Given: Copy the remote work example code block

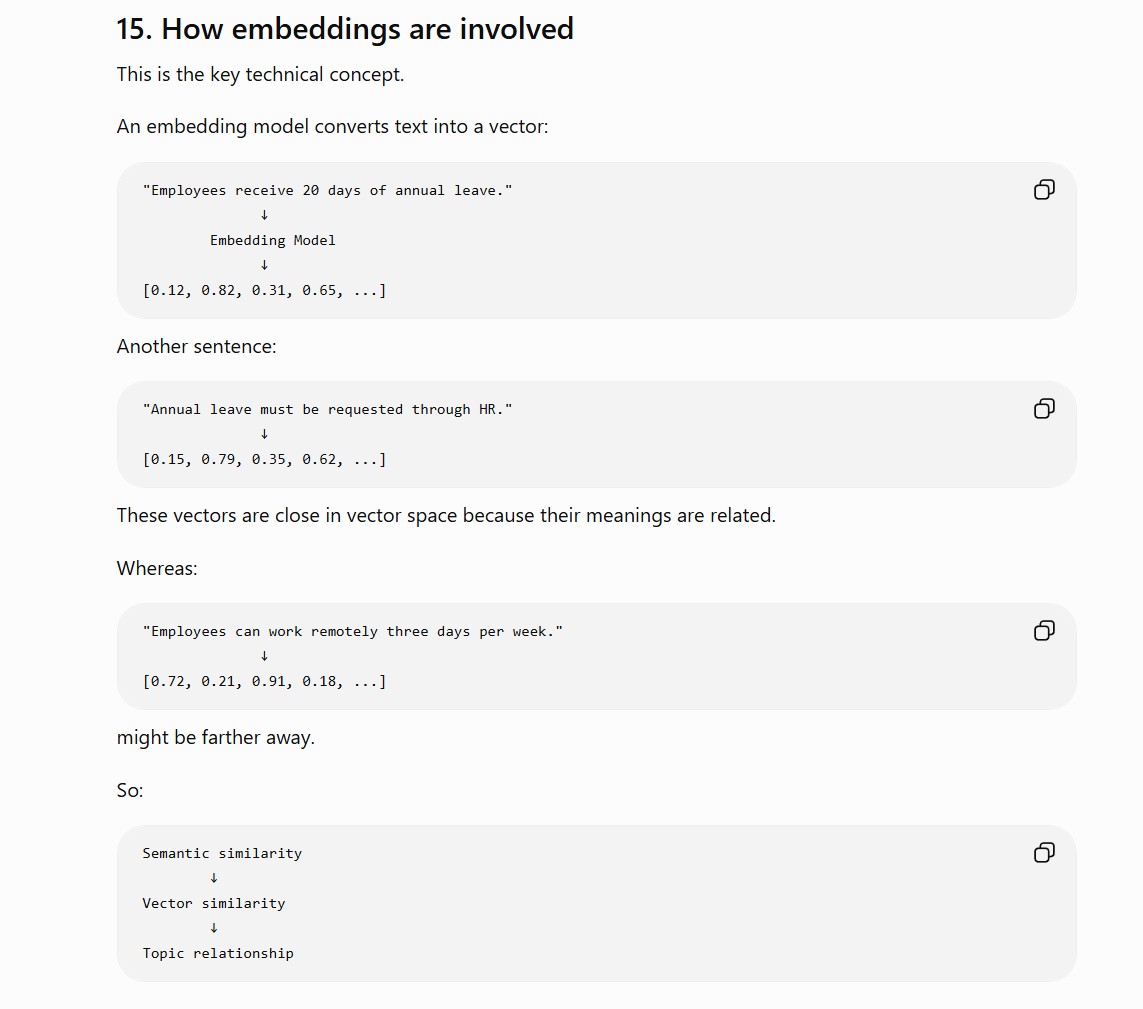Looking at the screenshot, I should coord(1044,631).
